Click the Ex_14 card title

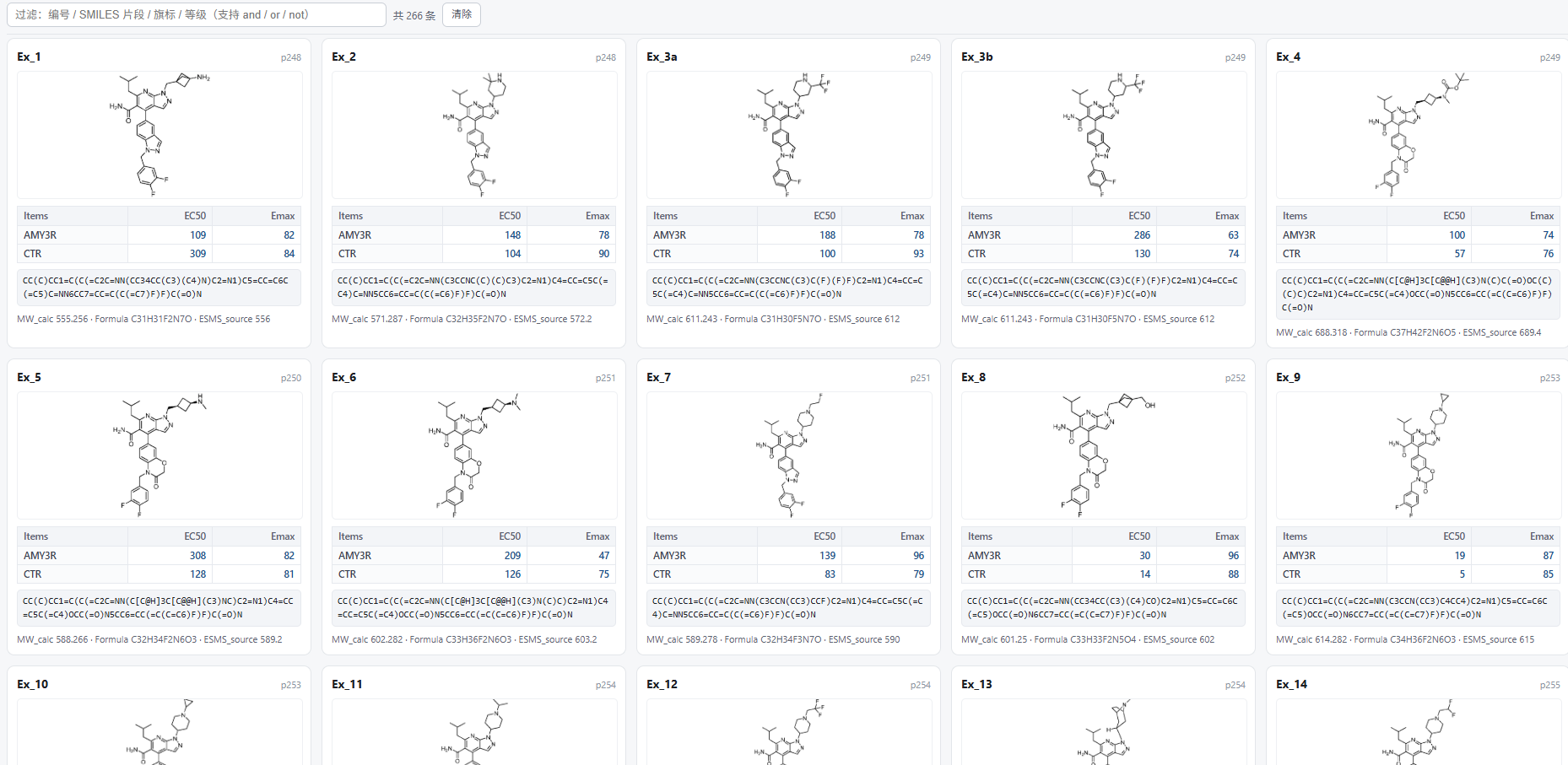(x=1292, y=684)
